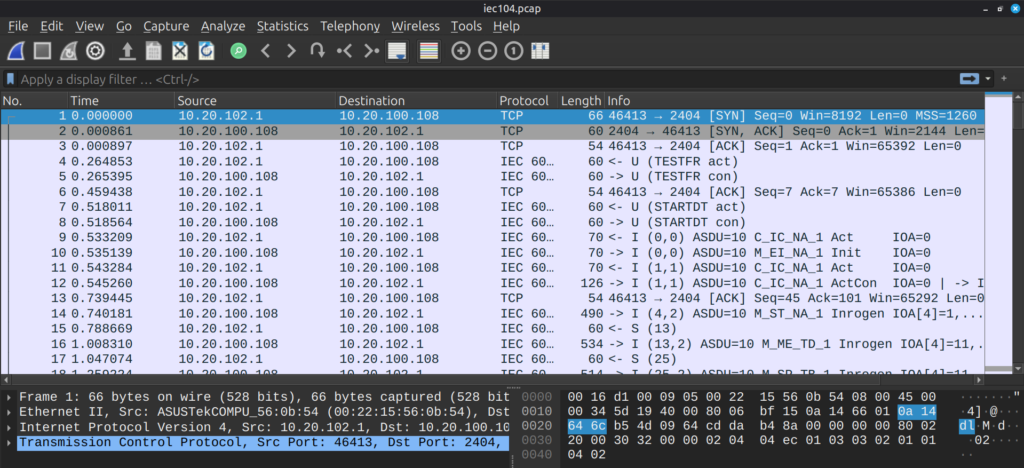Open the Statistics menu
Image resolution: width=1024 pixels, height=468 pixels.
click(x=282, y=26)
